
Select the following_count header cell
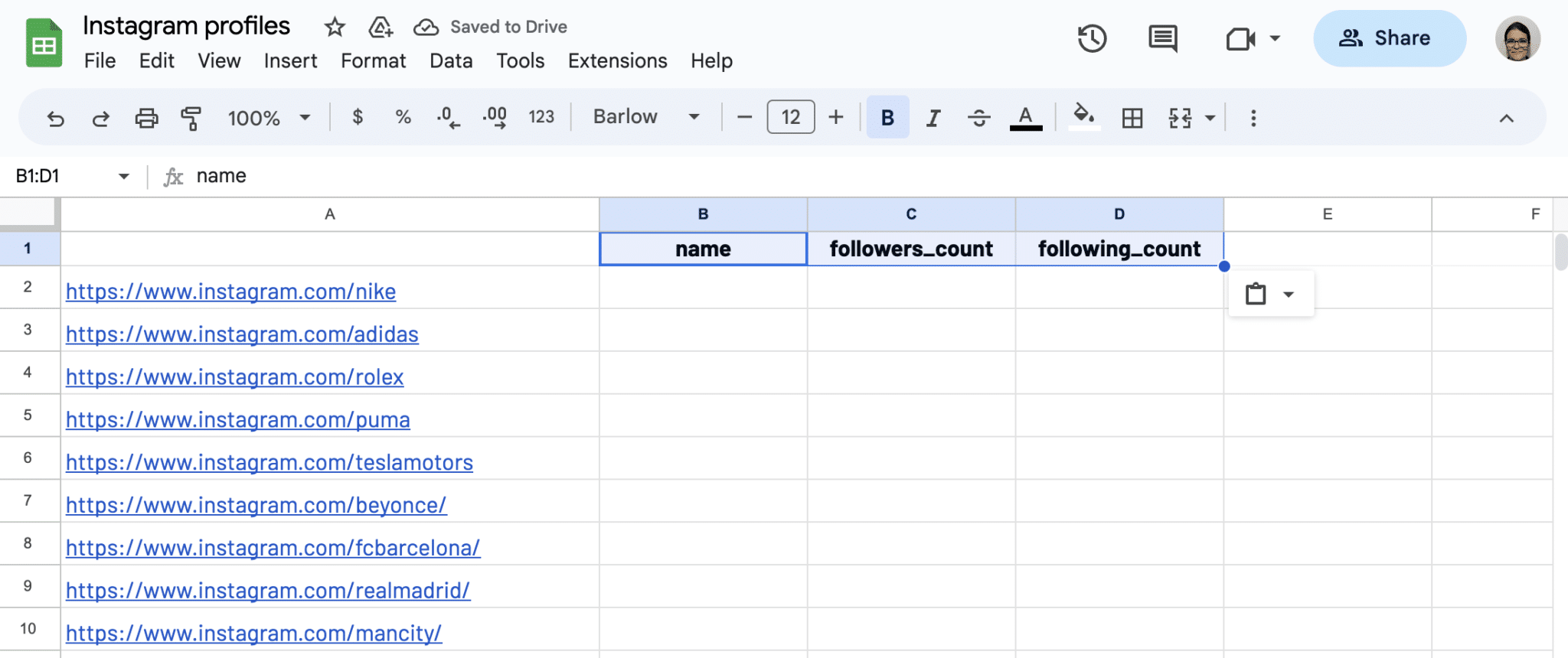[x=1119, y=249]
